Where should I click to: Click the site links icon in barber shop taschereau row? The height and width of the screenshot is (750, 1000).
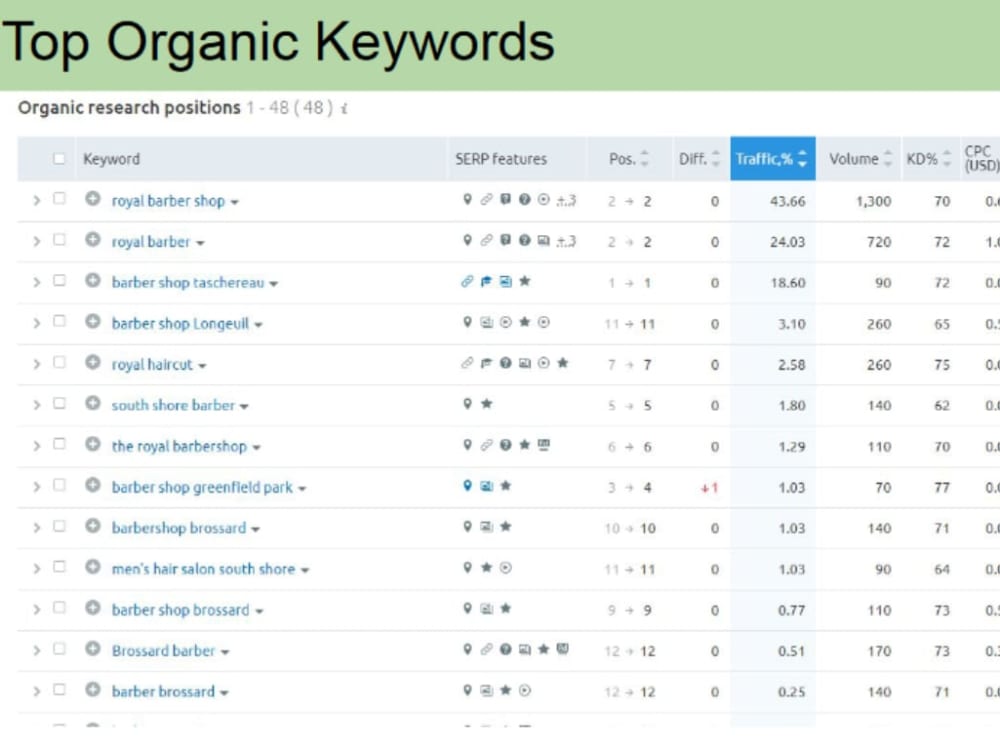click(x=467, y=281)
